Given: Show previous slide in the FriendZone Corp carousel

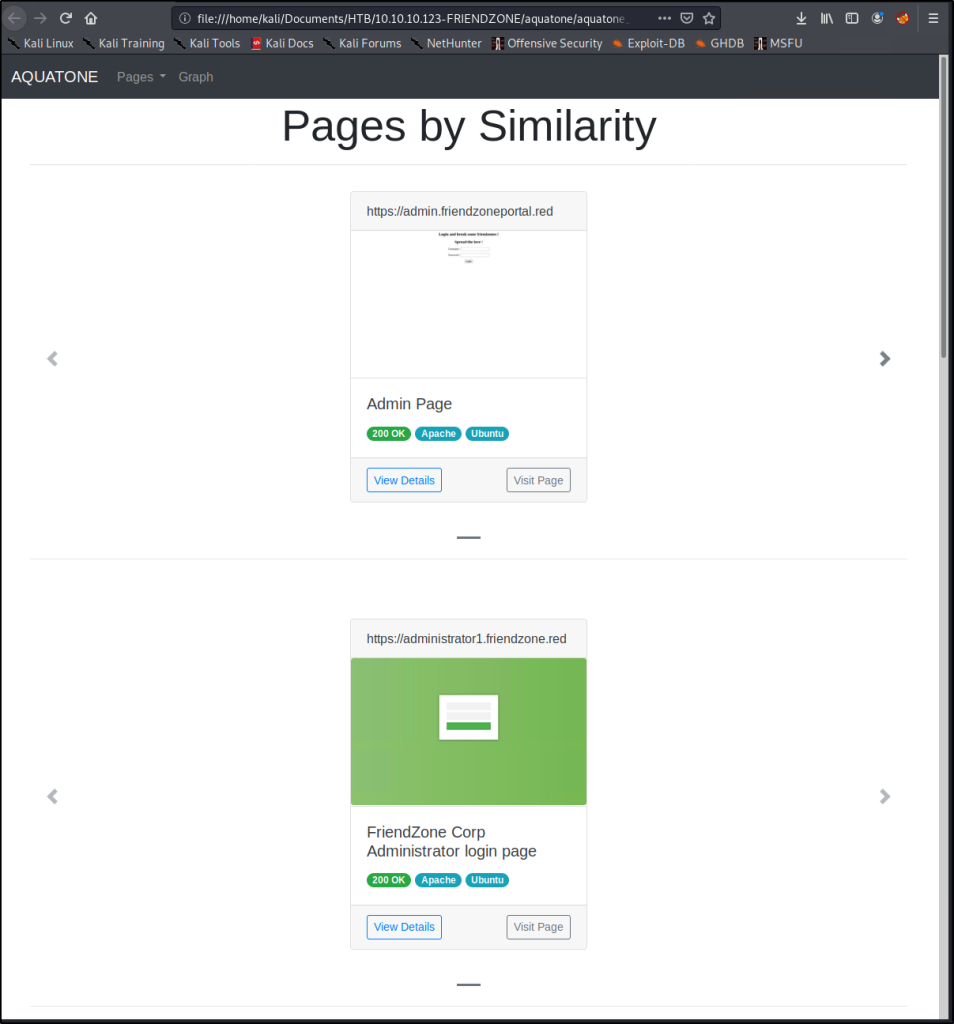Looking at the screenshot, I should 53,796.
